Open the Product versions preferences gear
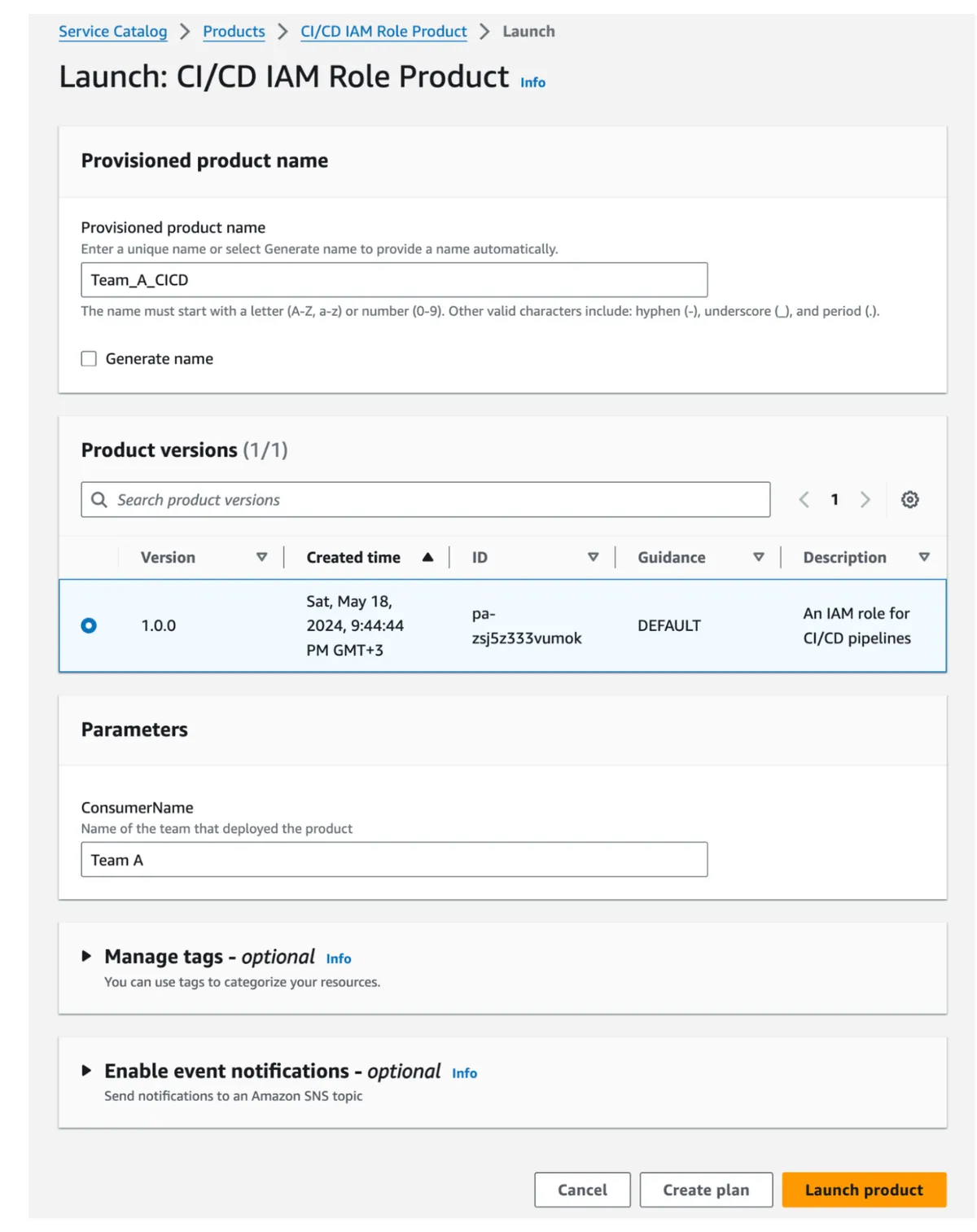The width and height of the screenshot is (977, 1232). pyautogui.click(x=910, y=499)
